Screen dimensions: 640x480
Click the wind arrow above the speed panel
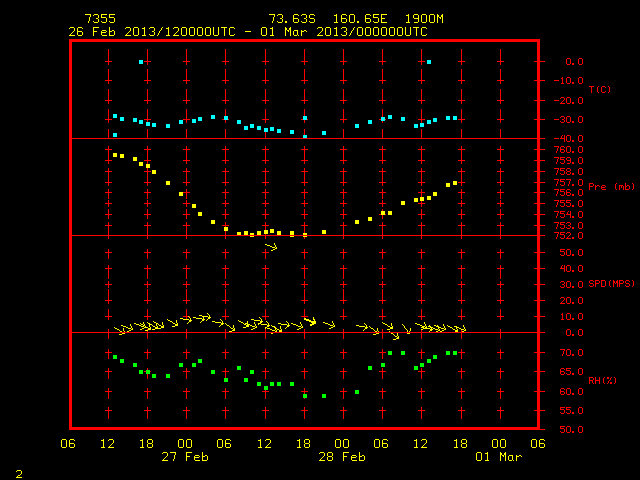[x=271, y=247]
